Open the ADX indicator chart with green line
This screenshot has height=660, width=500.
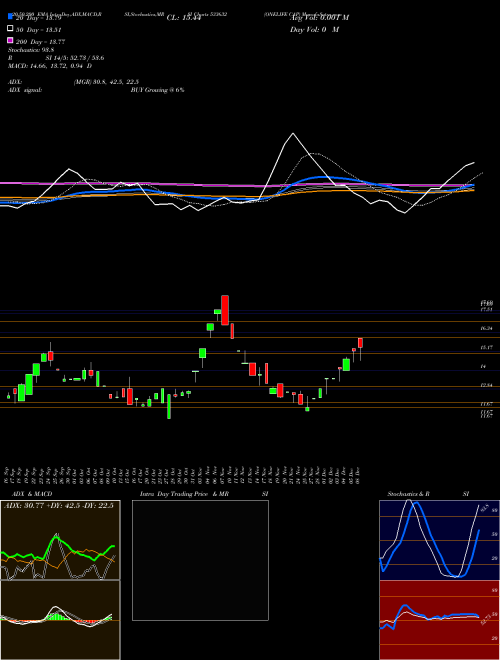pos(60,540)
